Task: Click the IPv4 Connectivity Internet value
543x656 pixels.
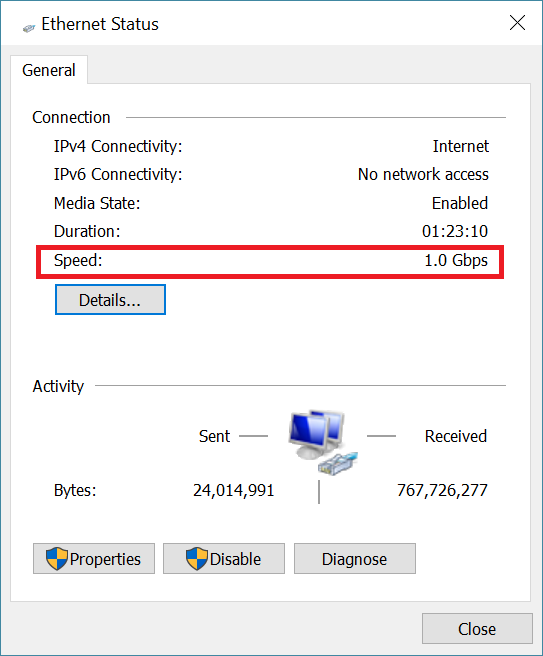Action: [x=461, y=146]
